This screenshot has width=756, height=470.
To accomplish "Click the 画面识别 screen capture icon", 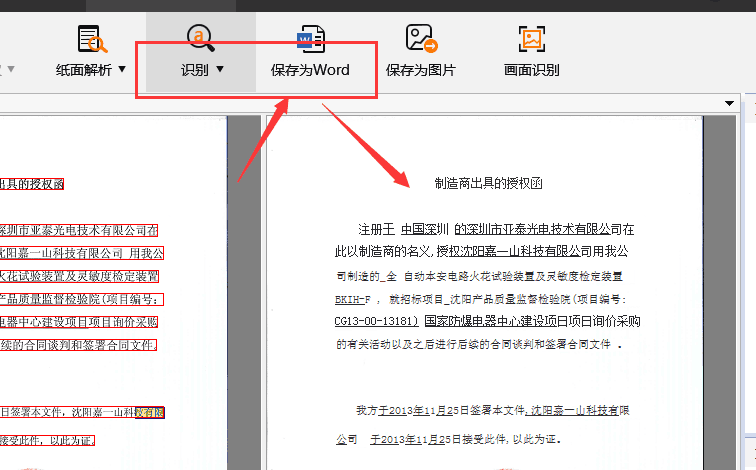I will (x=532, y=39).
